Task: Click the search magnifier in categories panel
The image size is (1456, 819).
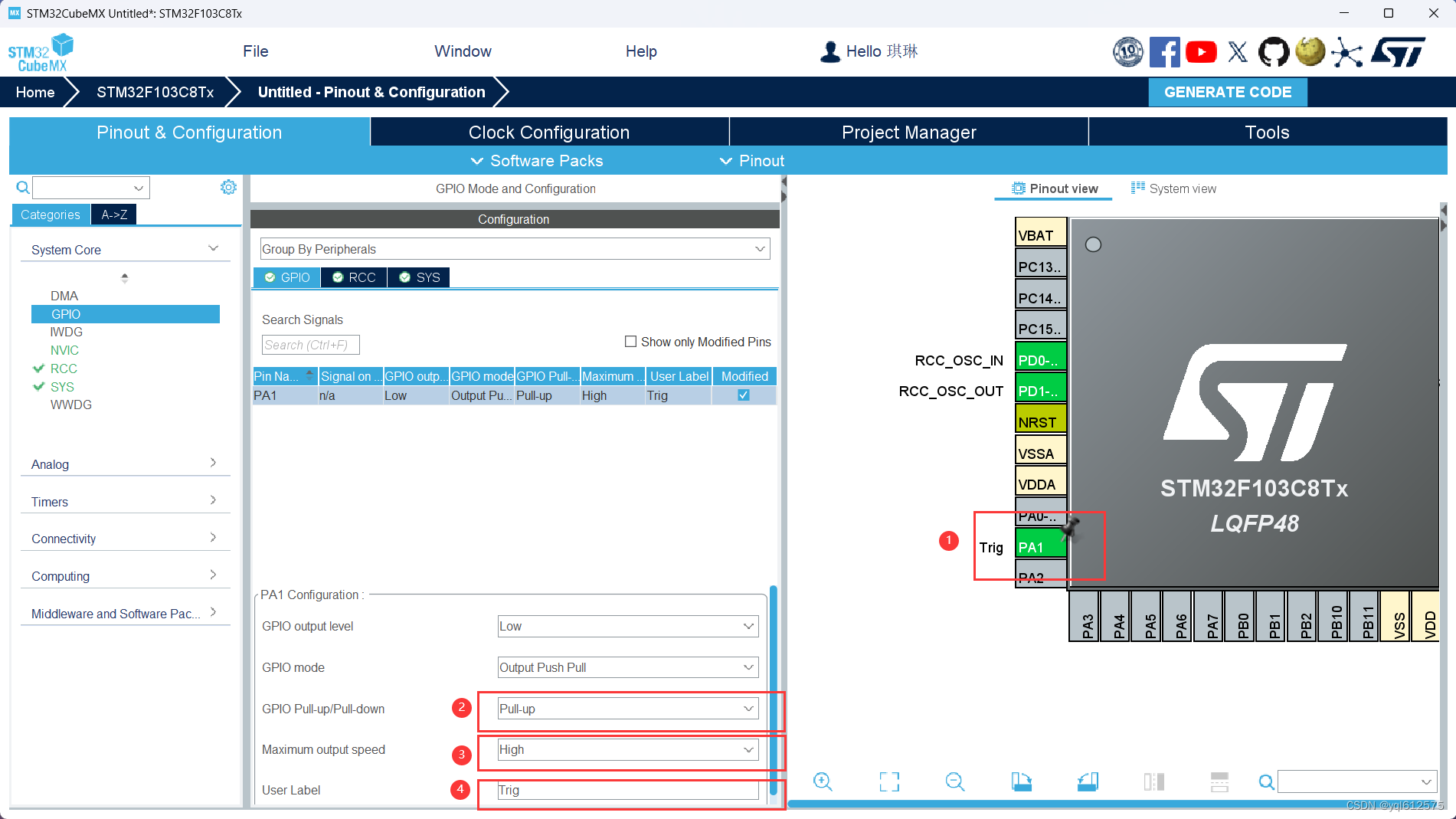Action: pos(23,188)
